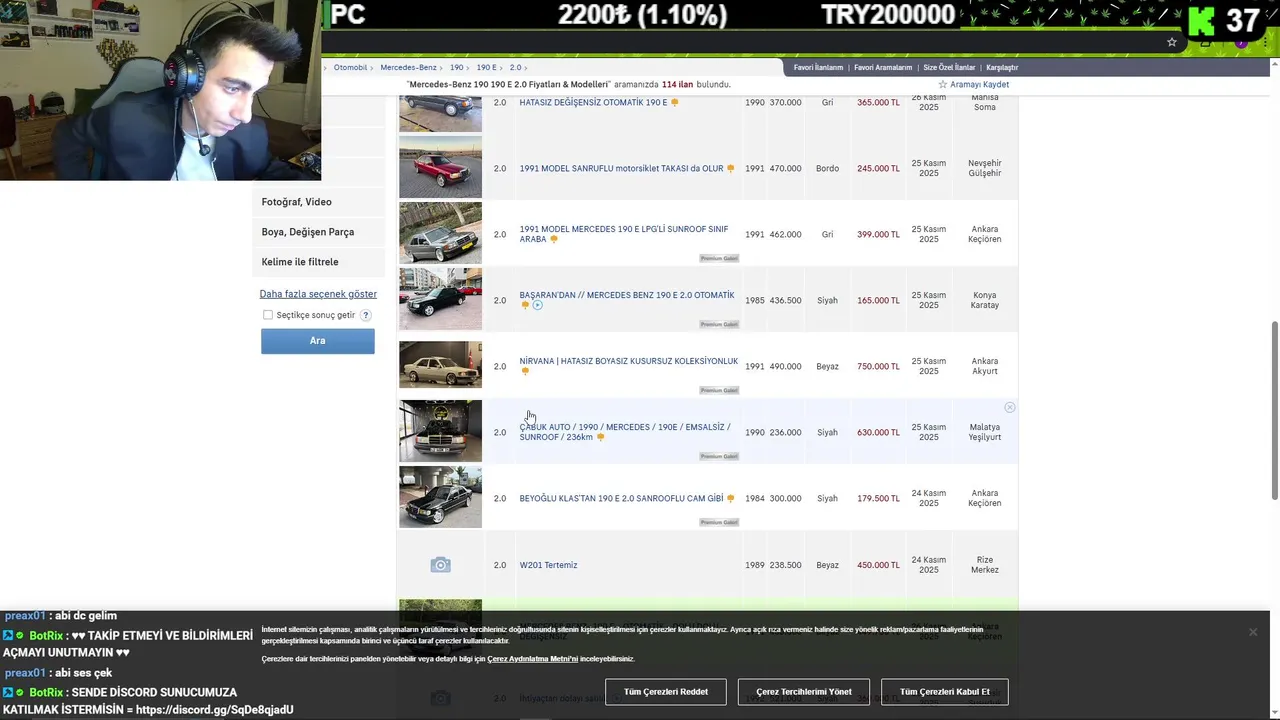Open Mercedes-Benz breadcrumb category

tap(408, 67)
